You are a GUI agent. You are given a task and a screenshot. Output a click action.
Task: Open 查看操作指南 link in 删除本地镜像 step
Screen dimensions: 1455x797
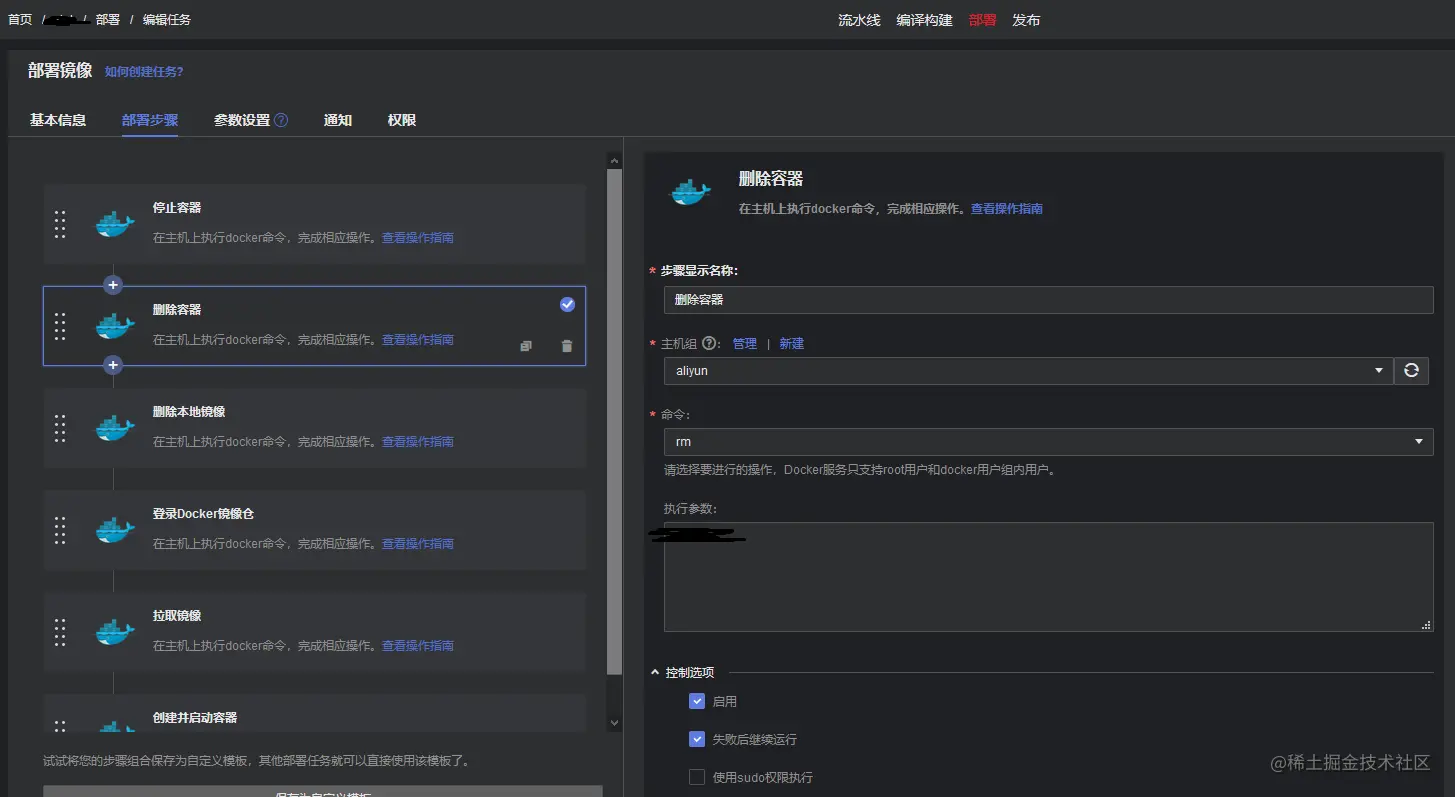pos(418,442)
